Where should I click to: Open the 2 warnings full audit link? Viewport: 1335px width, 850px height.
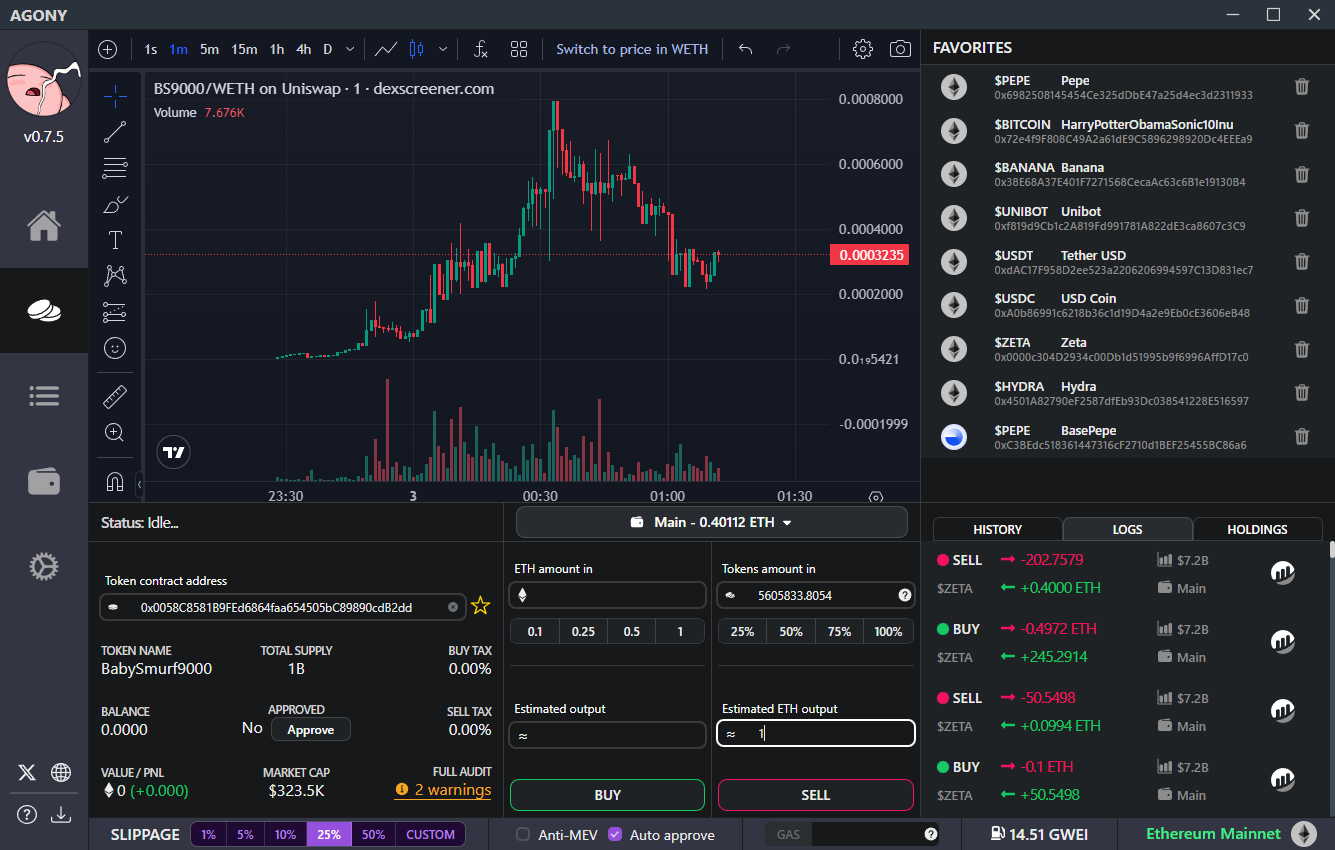coord(443,790)
